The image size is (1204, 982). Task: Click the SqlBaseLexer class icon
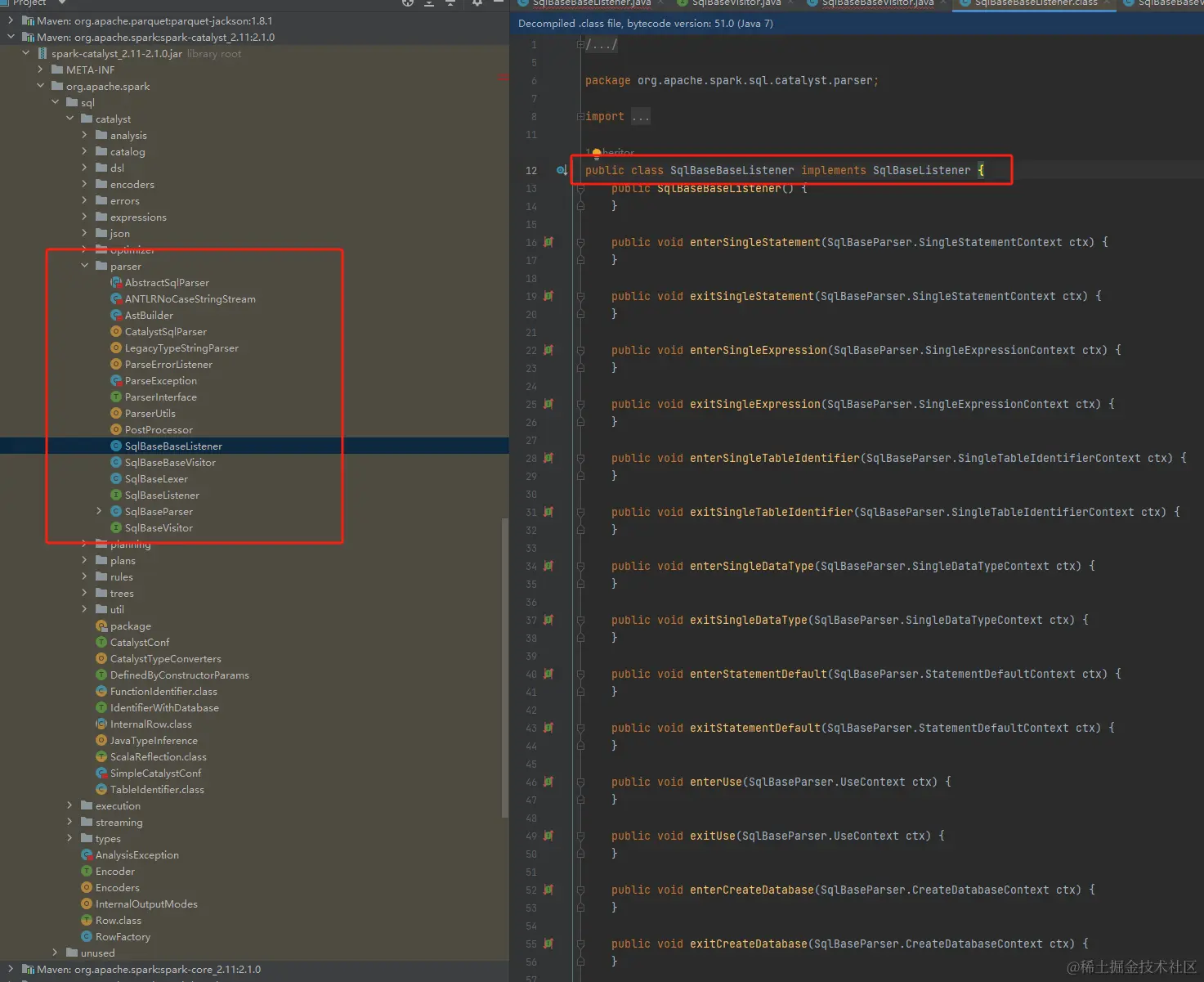[116, 479]
